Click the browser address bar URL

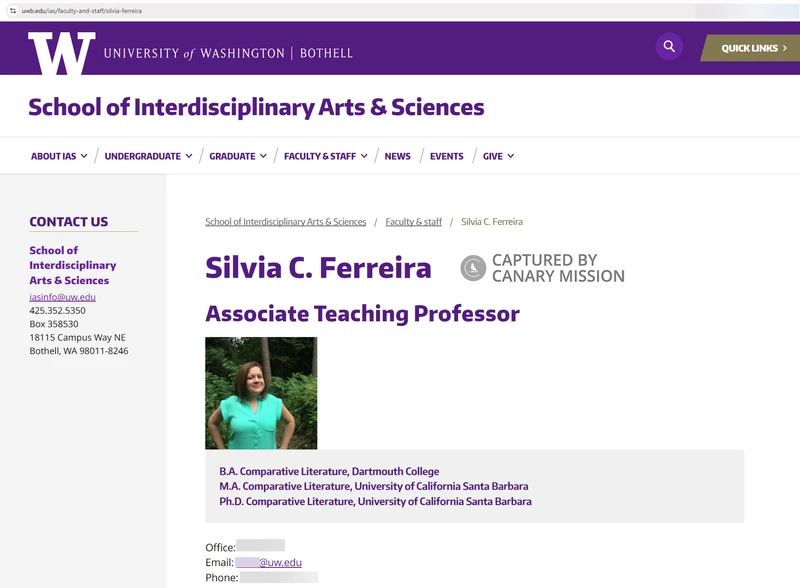[82, 11]
